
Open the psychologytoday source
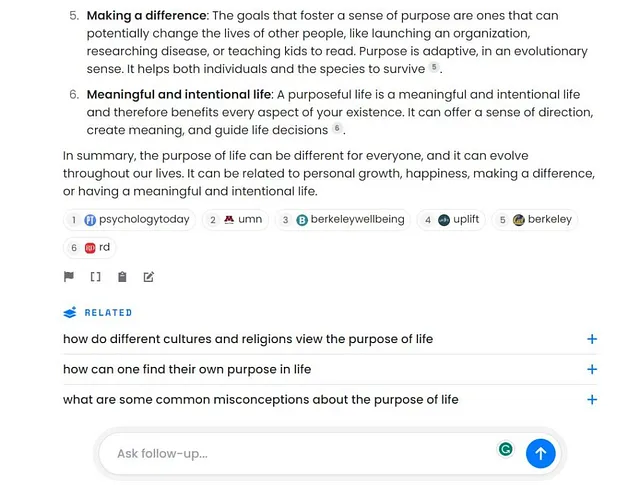[x=129, y=220]
